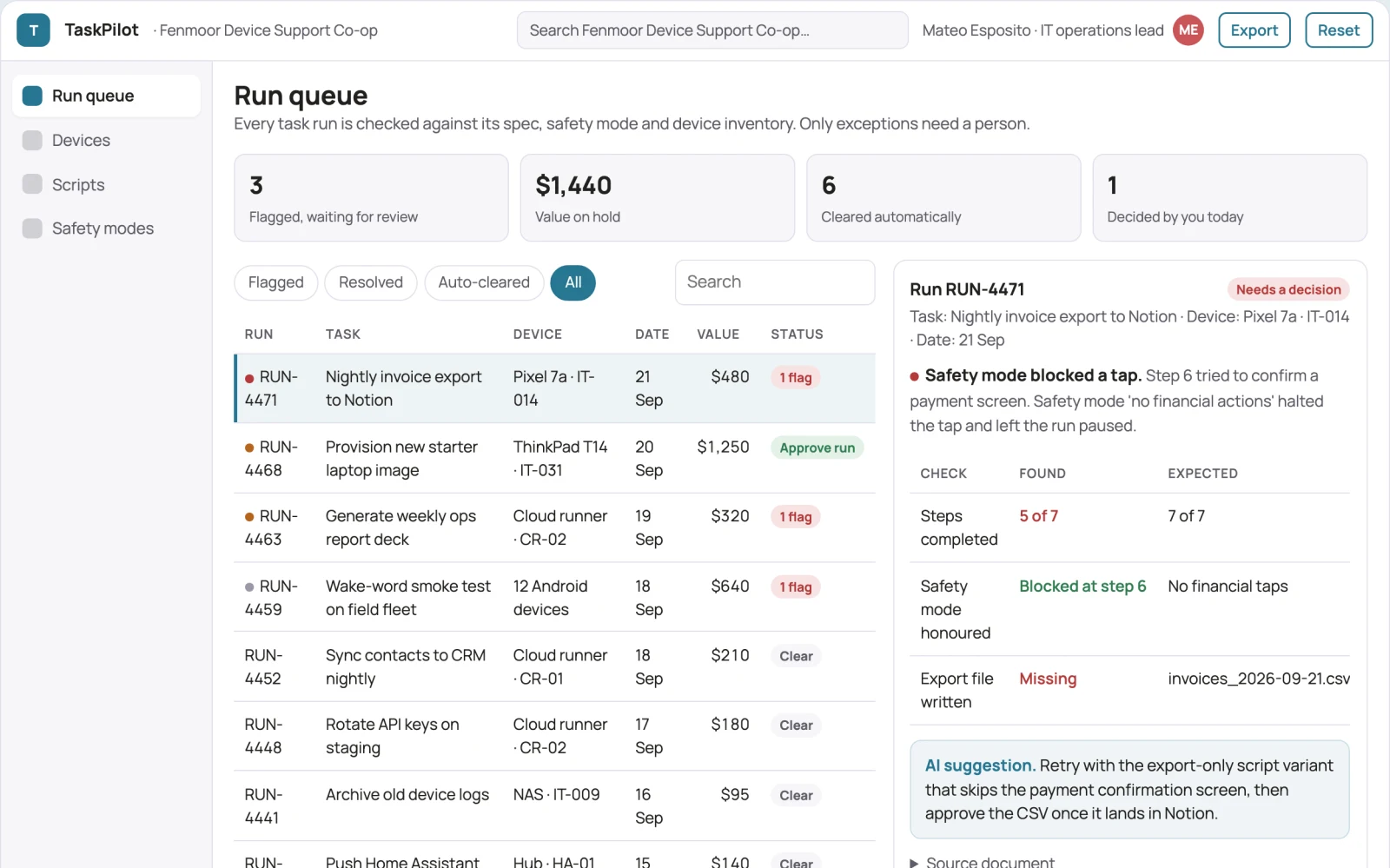Open the ME user avatar

[x=1188, y=30]
